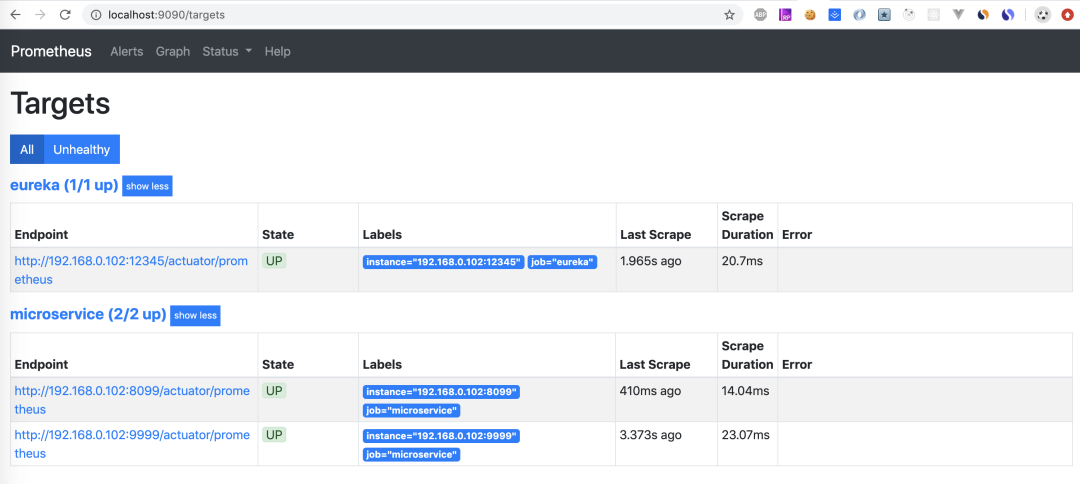Open the 192.168.0.102:8099 endpoint link
Screen dimensions: 1080x484
(132, 391)
